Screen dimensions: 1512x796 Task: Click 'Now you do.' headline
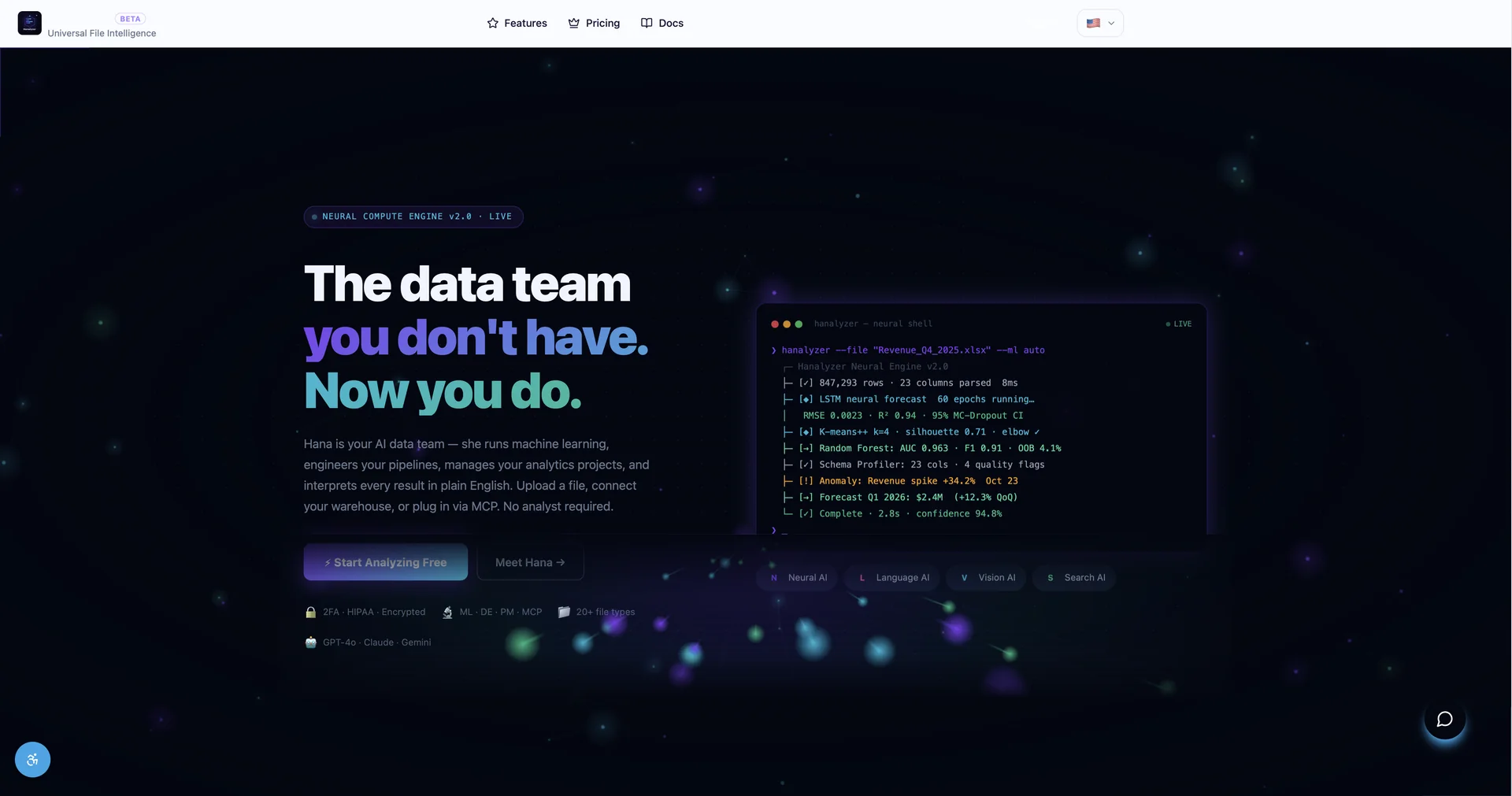443,391
